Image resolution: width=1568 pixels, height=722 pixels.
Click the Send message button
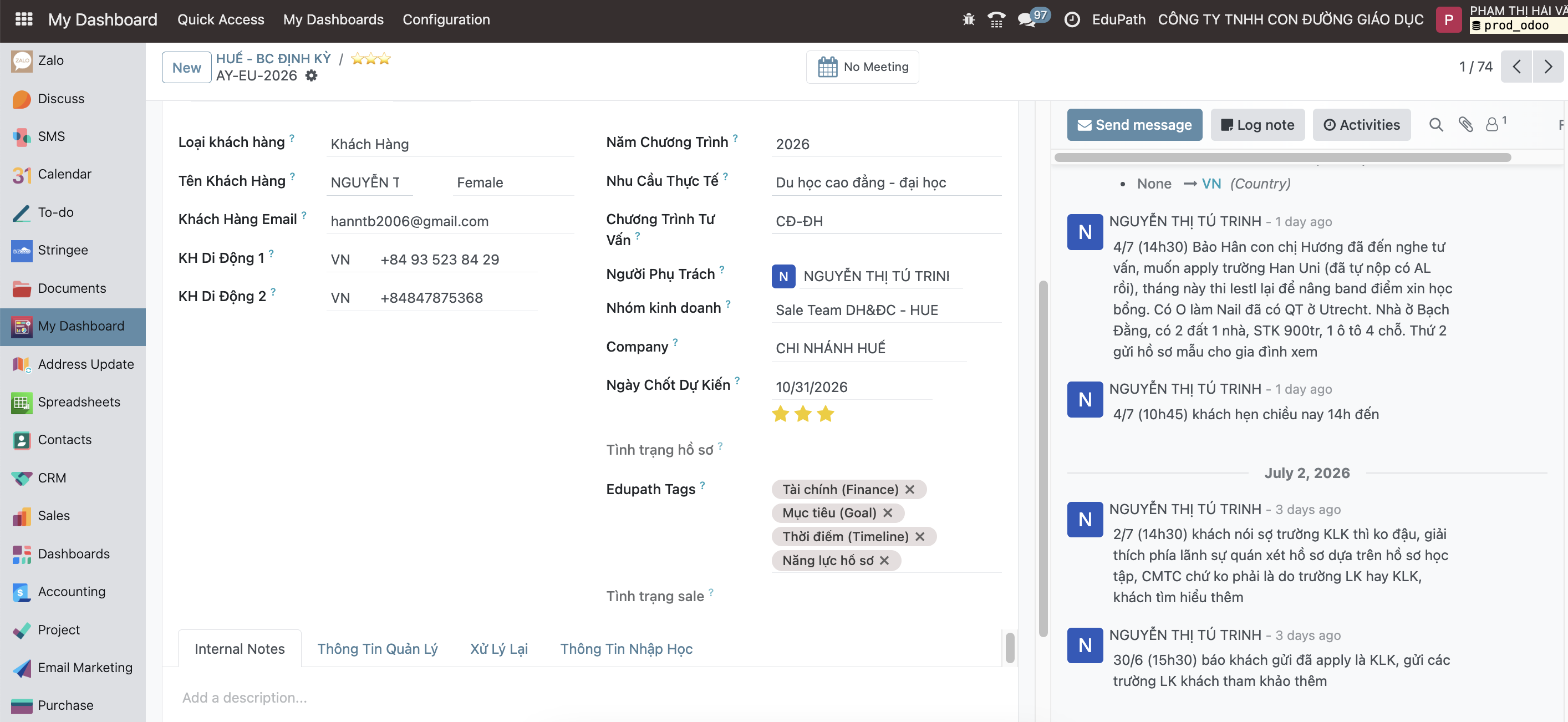pyautogui.click(x=1134, y=125)
